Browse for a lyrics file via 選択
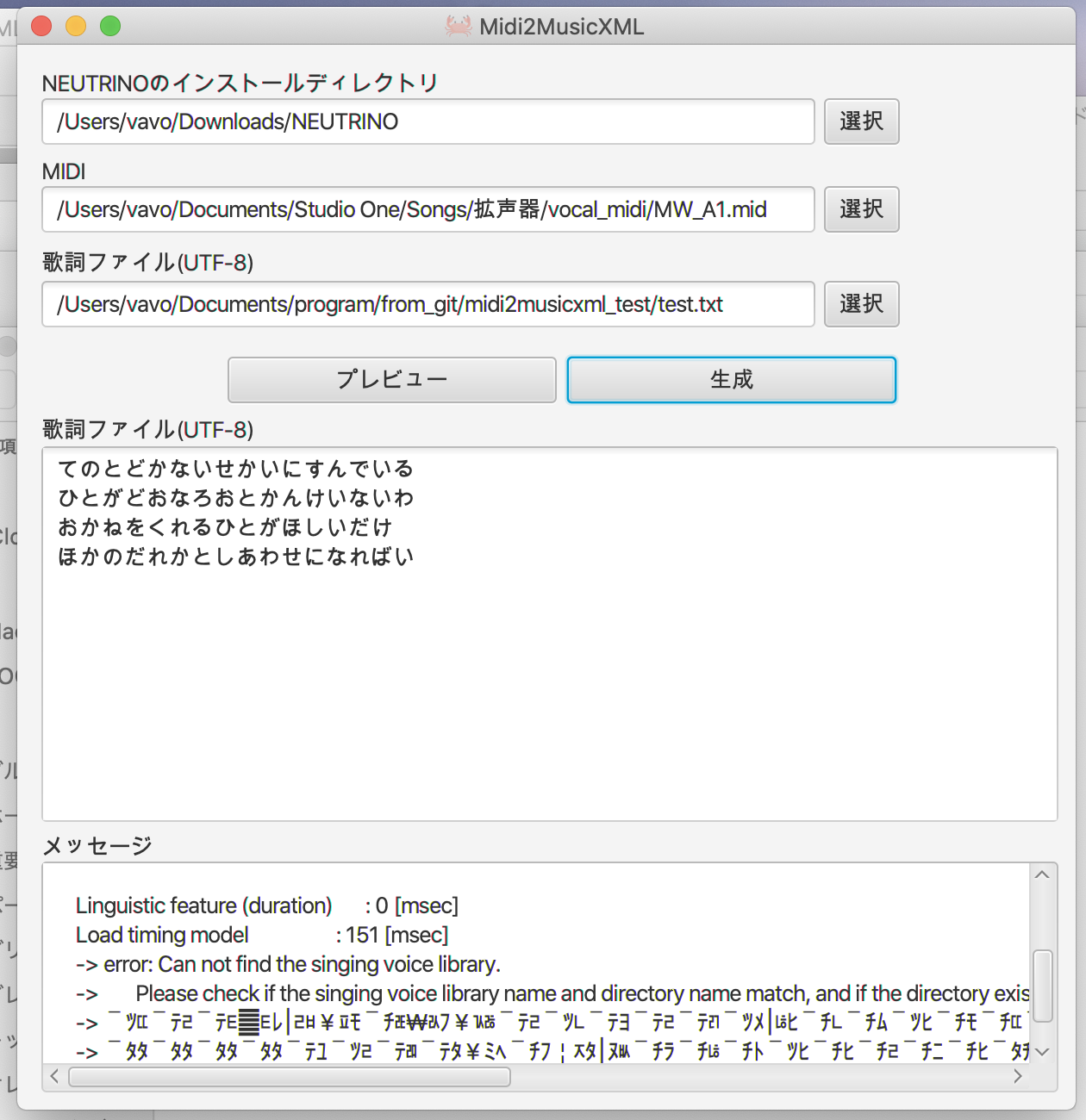 (861, 304)
